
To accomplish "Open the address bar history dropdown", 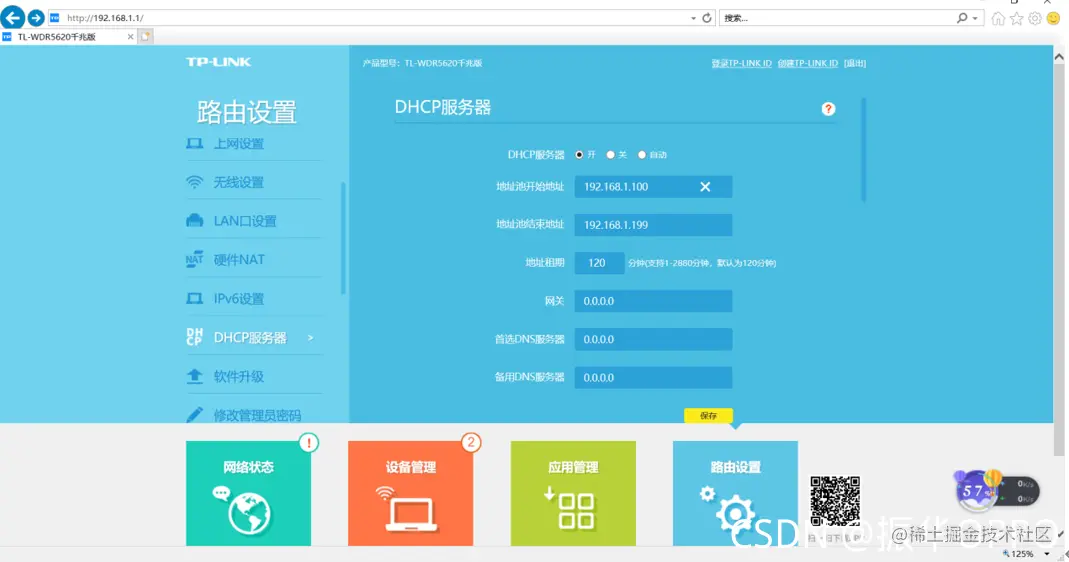I will [x=693, y=18].
